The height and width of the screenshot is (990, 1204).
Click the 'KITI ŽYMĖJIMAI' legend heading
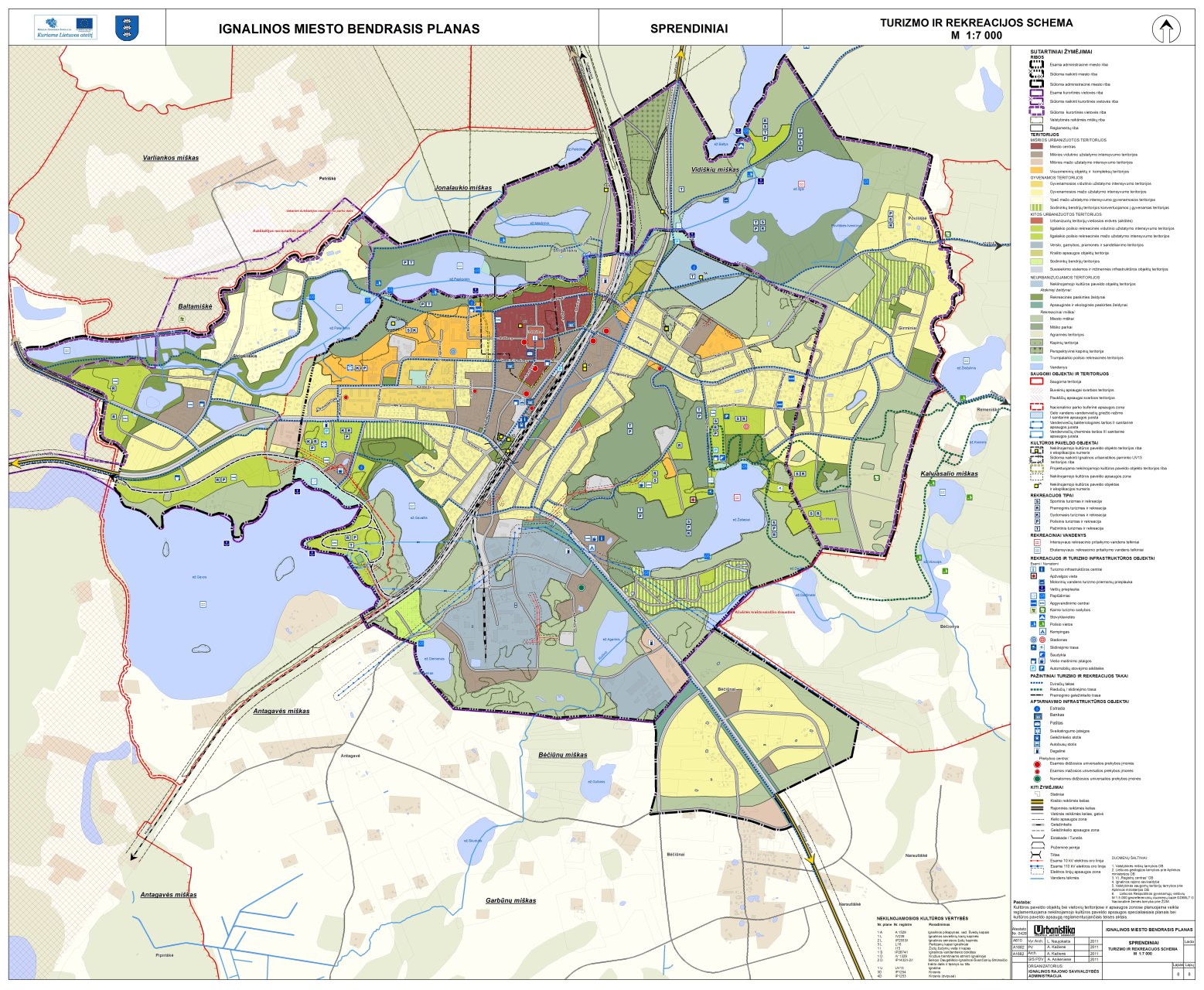tap(1047, 787)
